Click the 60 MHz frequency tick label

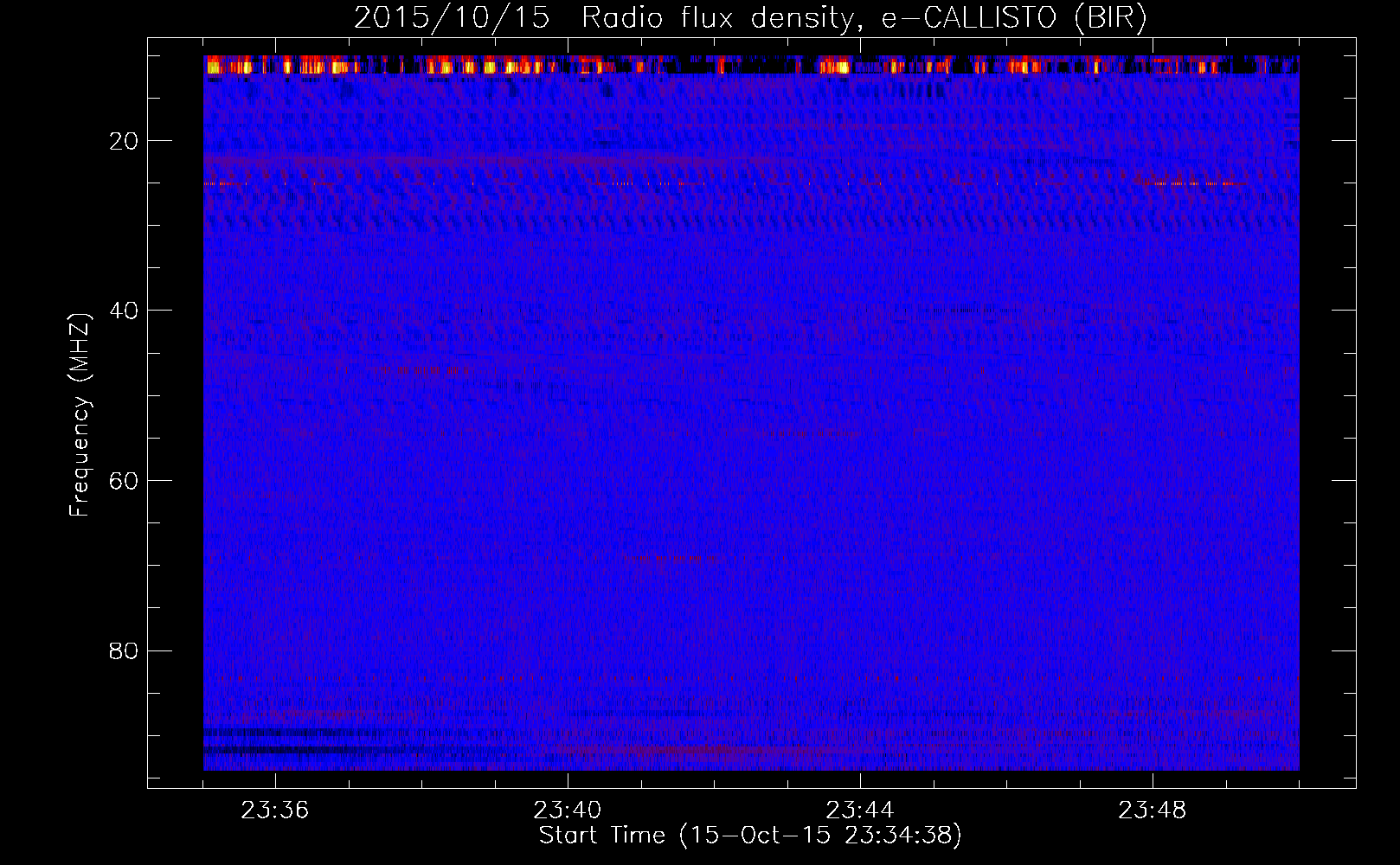pyautogui.click(x=124, y=481)
